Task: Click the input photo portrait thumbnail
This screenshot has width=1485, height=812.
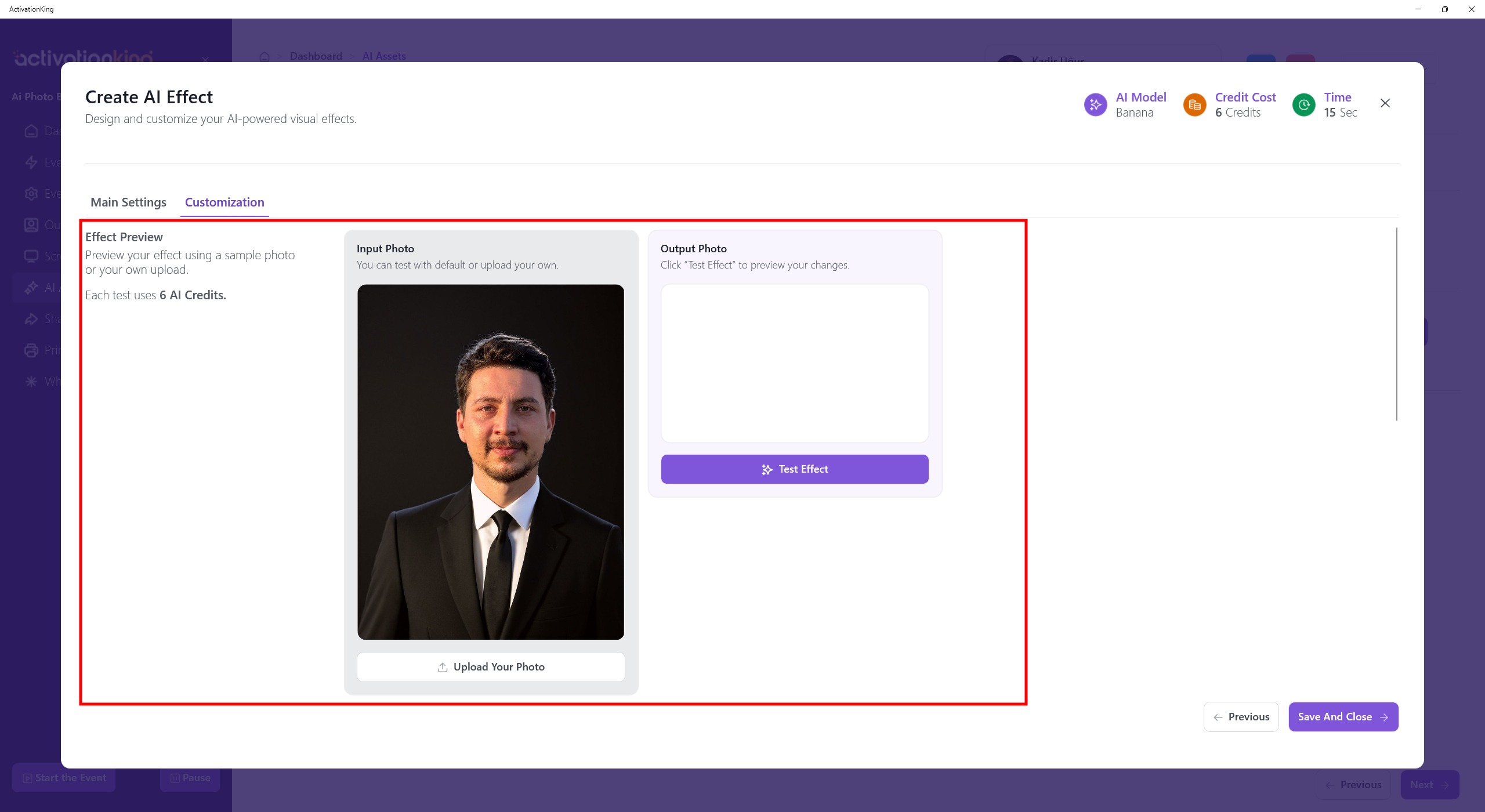Action: pos(491,462)
